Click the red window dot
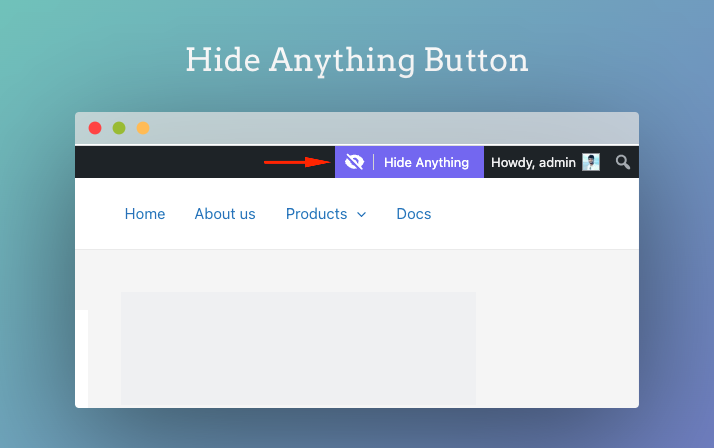 click(x=95, y=128)
